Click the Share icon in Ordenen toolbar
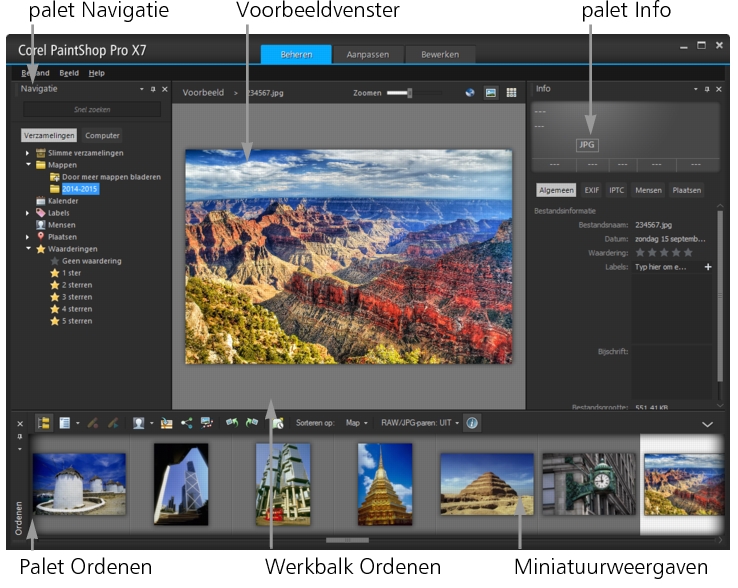Viewport: 738px width, 588px height. click(x=186, y=423)
